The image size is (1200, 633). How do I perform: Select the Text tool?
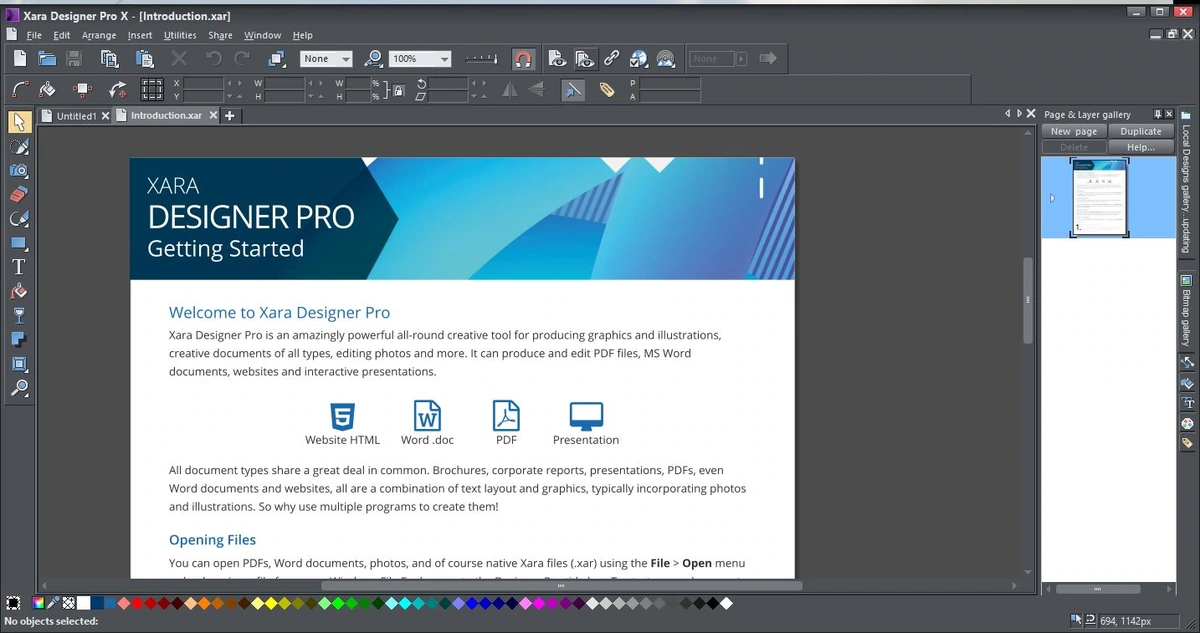[18, 267]
